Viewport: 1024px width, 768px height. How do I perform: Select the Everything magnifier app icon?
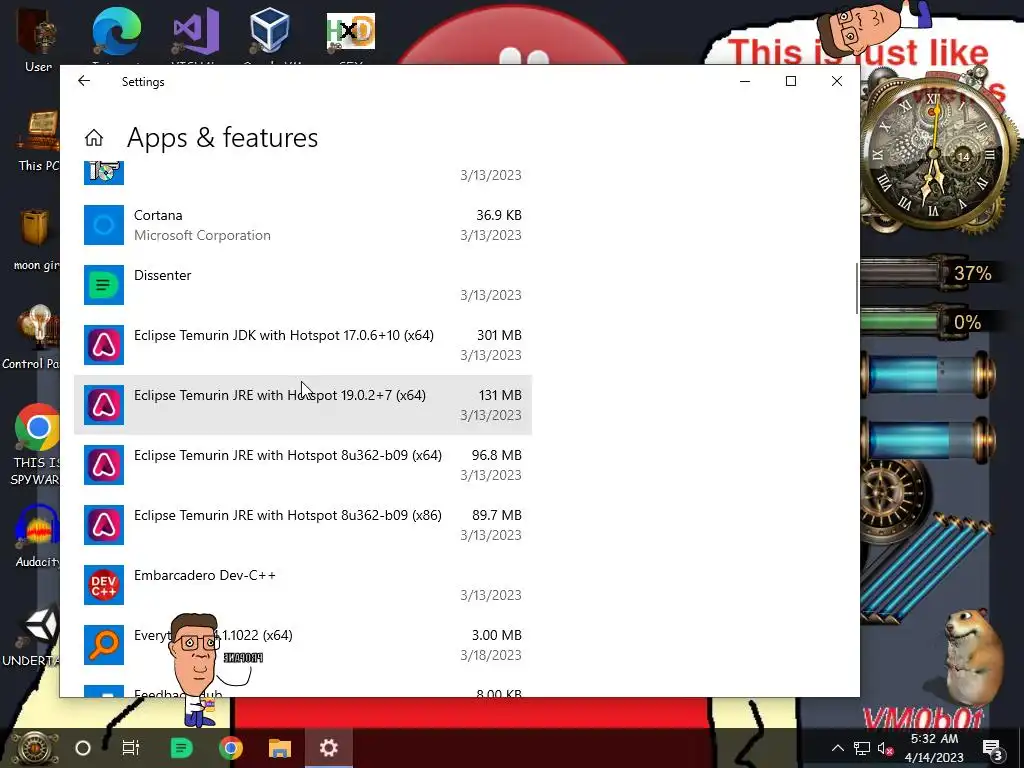point(104,645)
